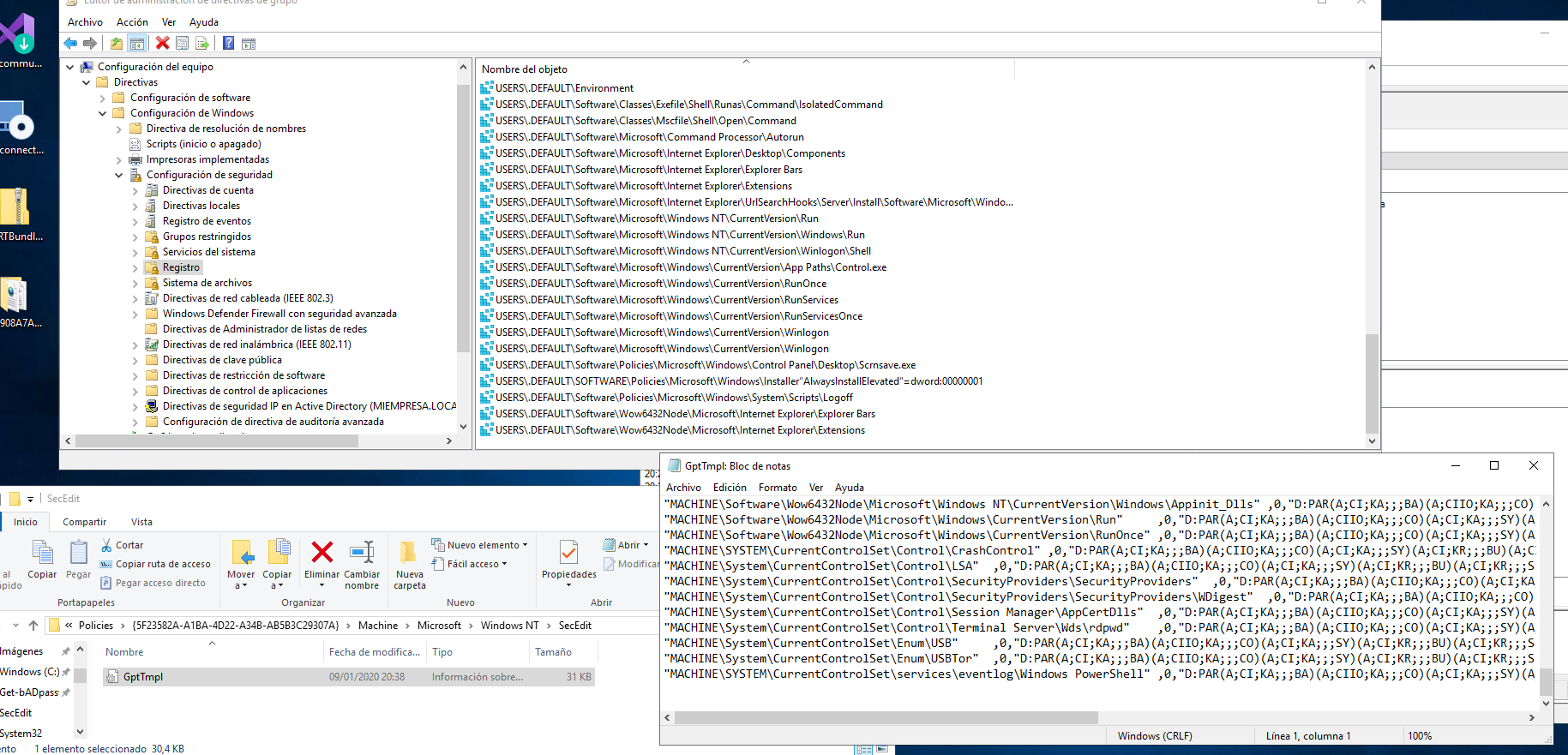Select Sistema de archivos in the tree
1568x755 pixels.
(x=207, y=283)
